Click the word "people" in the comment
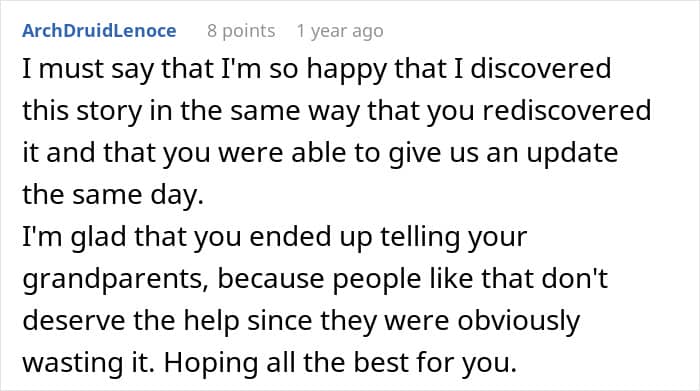Viewport: 700px width, 391px height. pyautogui.click(x=377, y=280)
